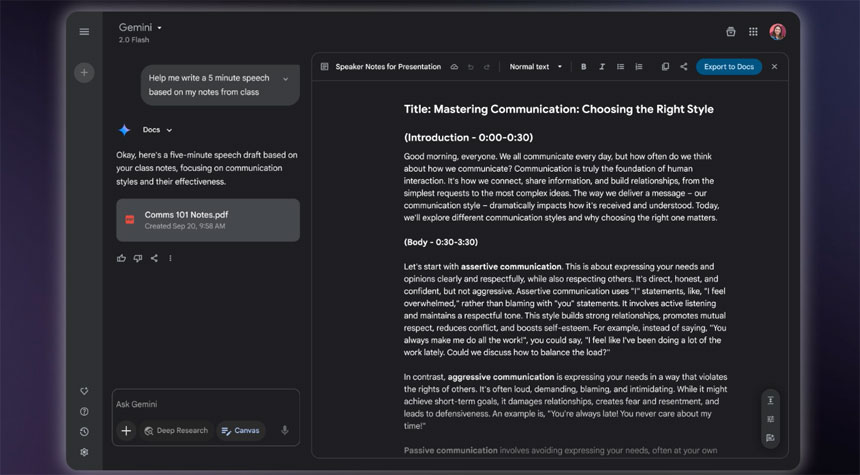Image resolution: width=860 pixels, height=475 pixels.
Task: Click the Introduction 0:00-0:30 heading
Action: pos(468,138)
